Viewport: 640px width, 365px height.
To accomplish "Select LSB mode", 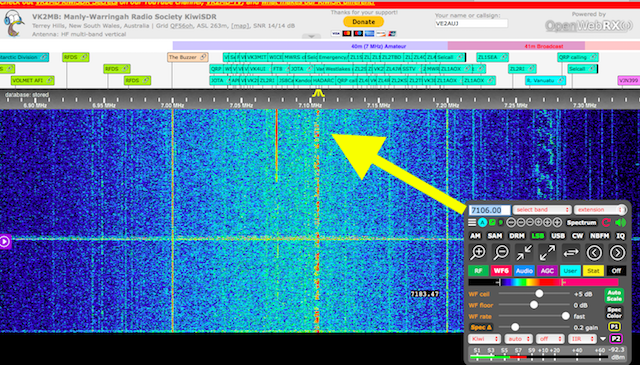I will pyautogui.click(x=538, y=236).
